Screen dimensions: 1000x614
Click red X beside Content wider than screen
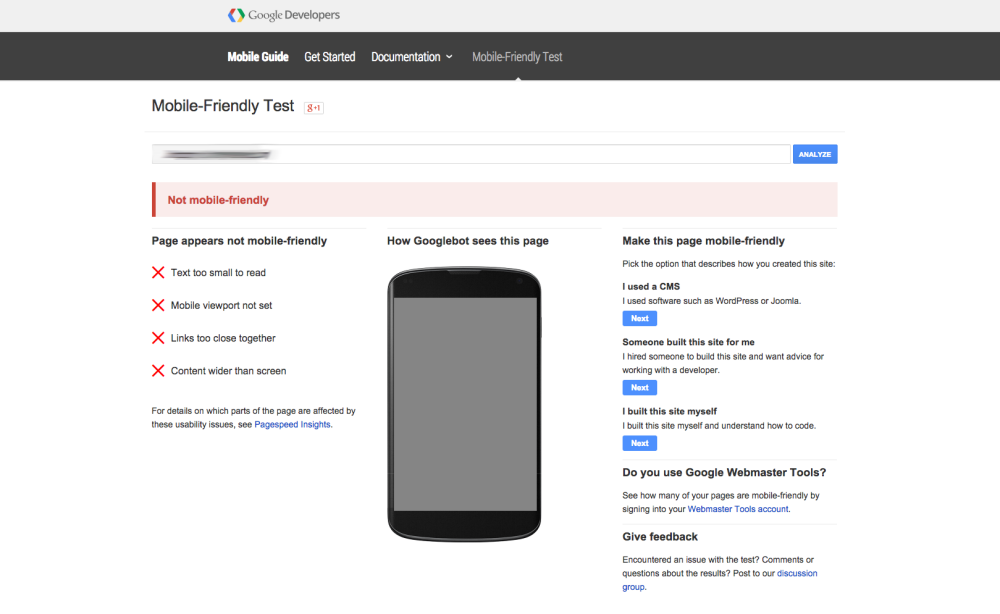click(158, 370)
